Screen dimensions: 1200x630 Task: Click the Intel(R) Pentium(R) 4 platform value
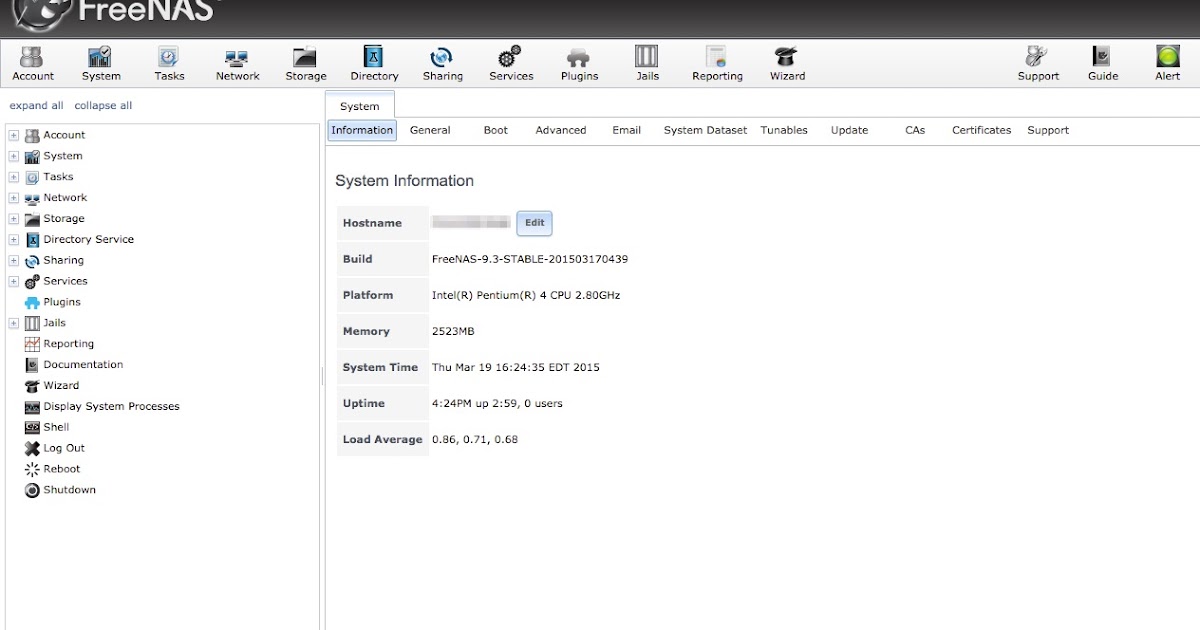tap(526, 295)
